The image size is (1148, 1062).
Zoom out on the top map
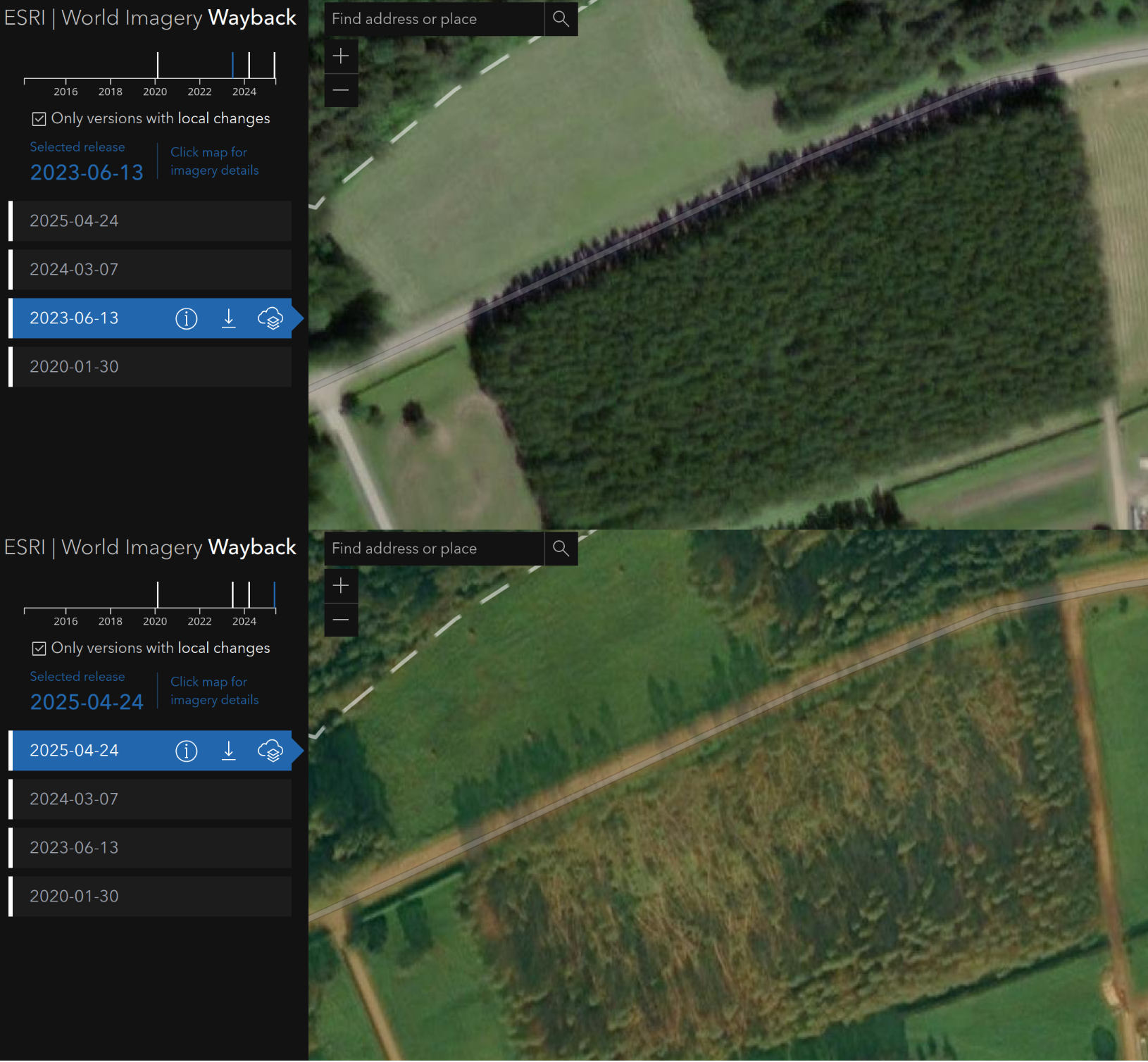click(x=341, y=90)
